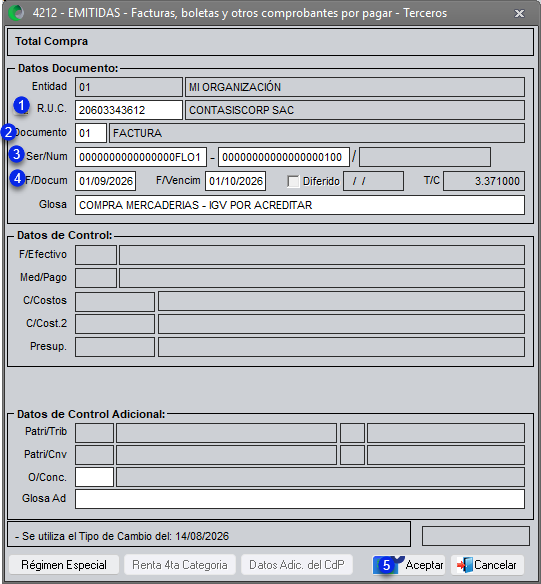Focus the R.U.C. field with 20603343612
This screenshot has width=541, height=584.
129,110
